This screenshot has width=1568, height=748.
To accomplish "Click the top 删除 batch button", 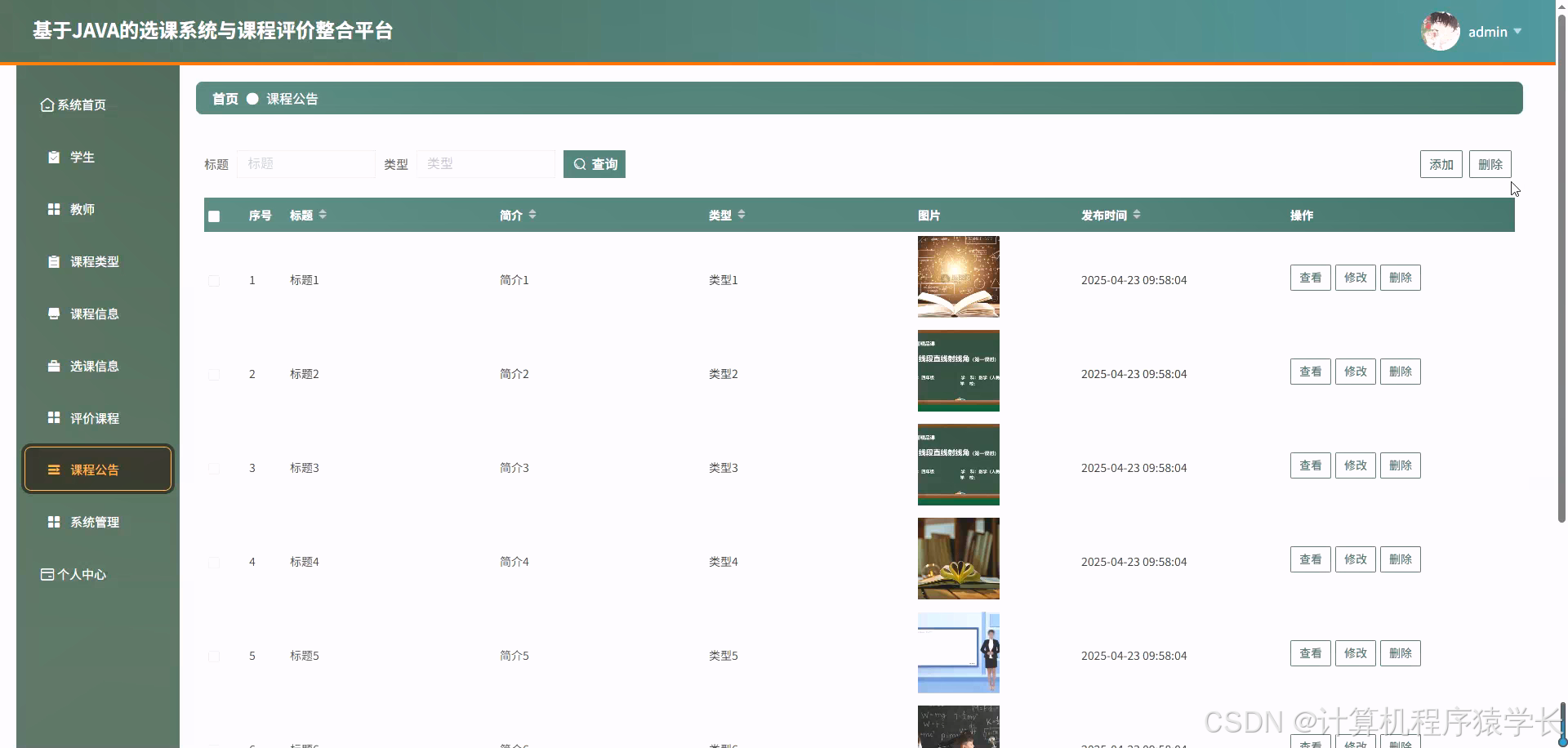I will pyautogui.click(x=1490, y=164).
